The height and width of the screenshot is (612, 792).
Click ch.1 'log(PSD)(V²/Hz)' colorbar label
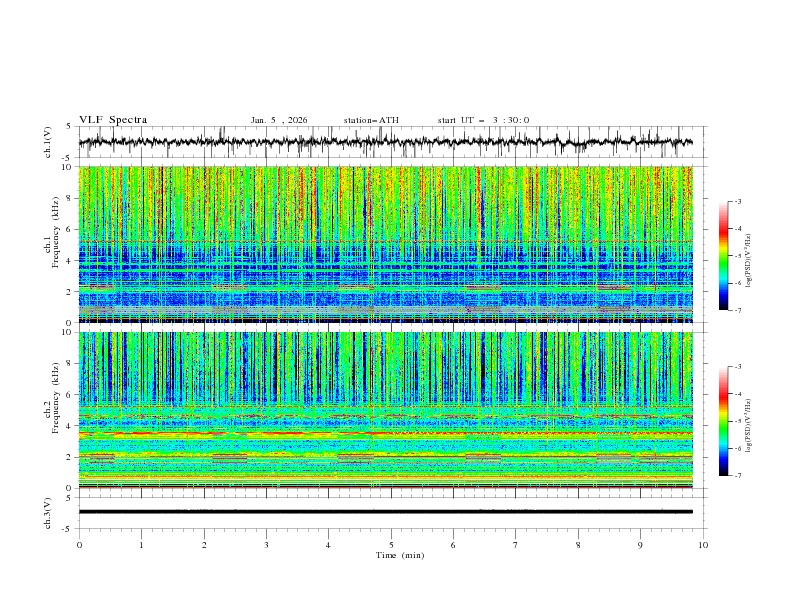[748, 261]
